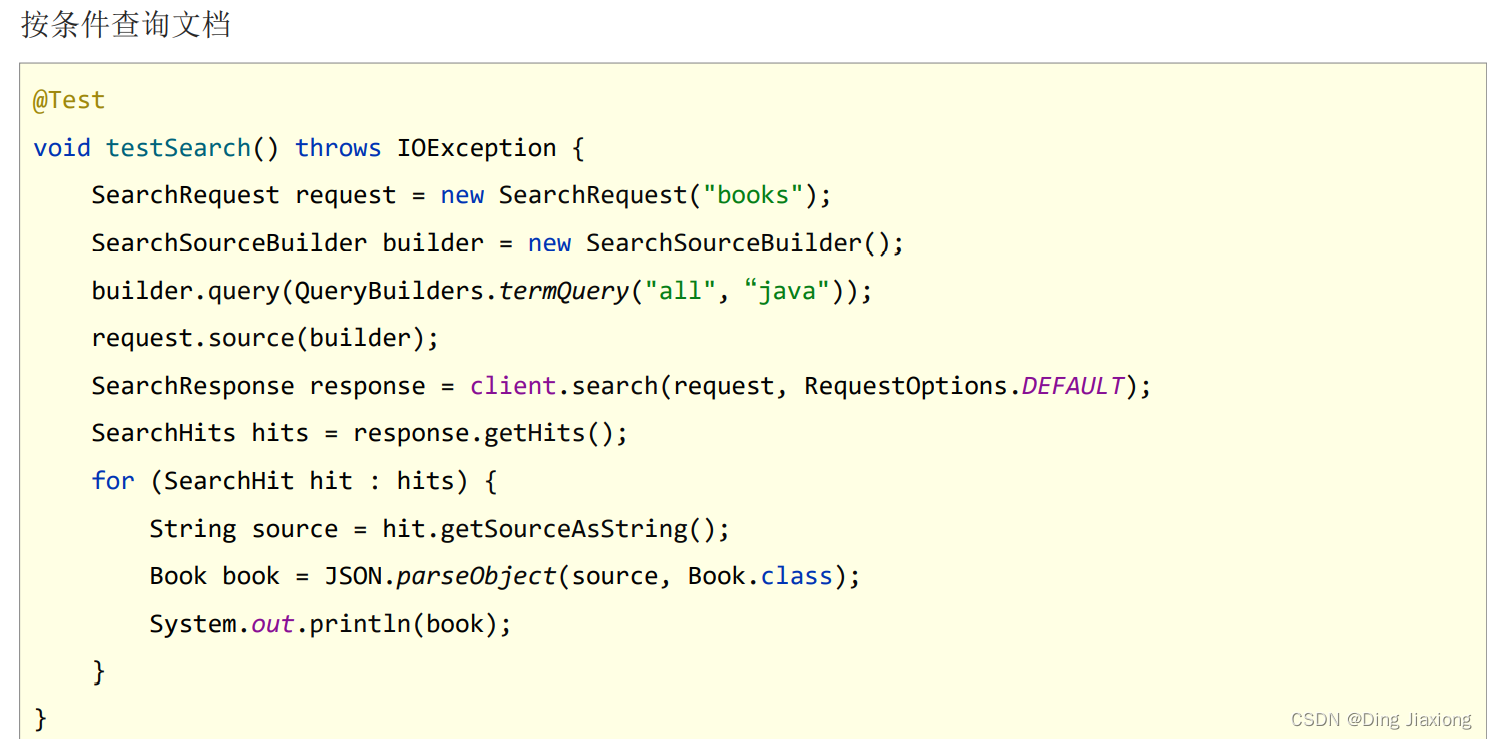Click the response.getHits() line

coord(360,433)
